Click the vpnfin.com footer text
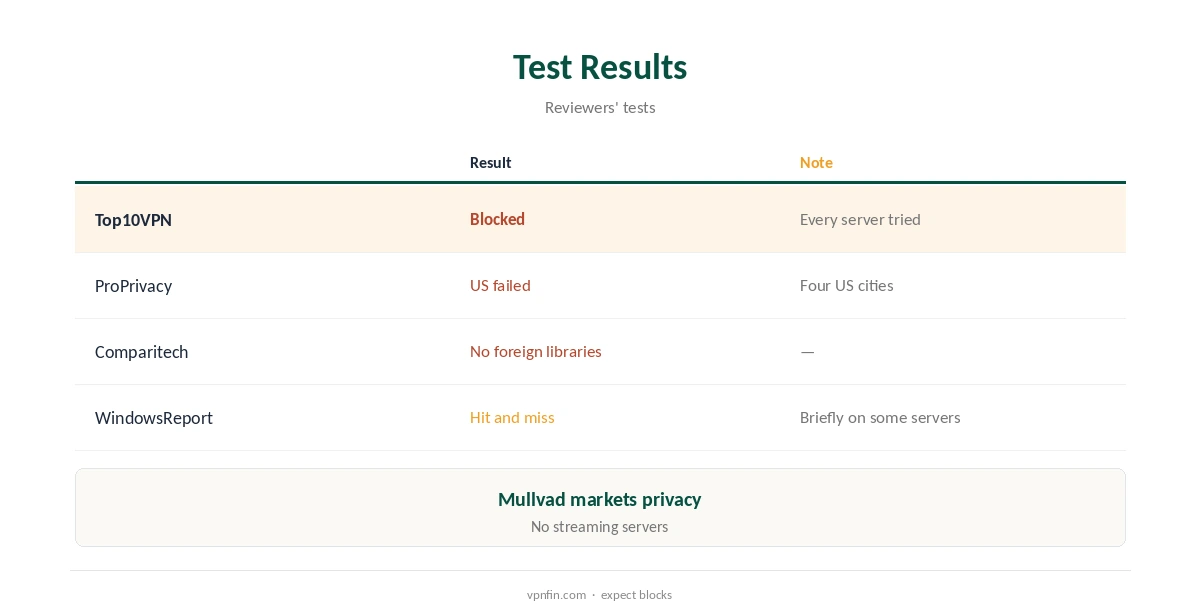Viewport: 1200px width, 614px height. coord(556,594)
